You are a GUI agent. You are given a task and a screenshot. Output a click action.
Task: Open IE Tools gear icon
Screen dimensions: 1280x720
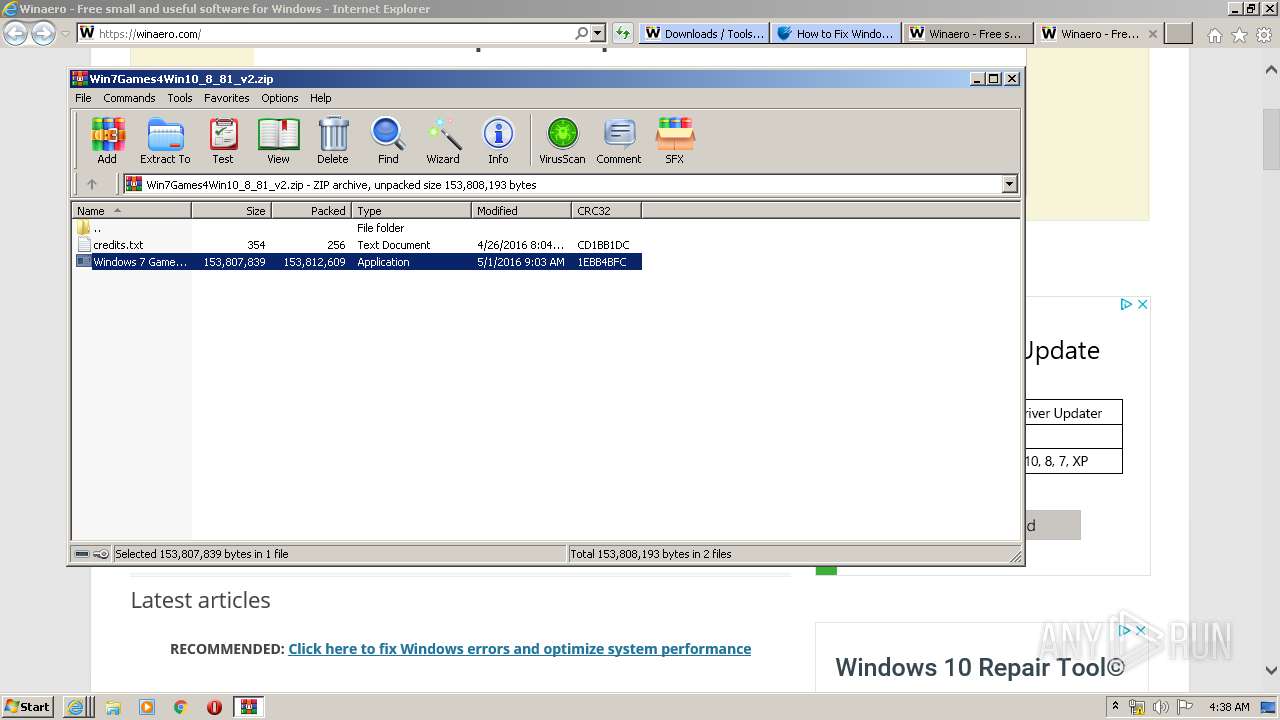click(1265, 35)
